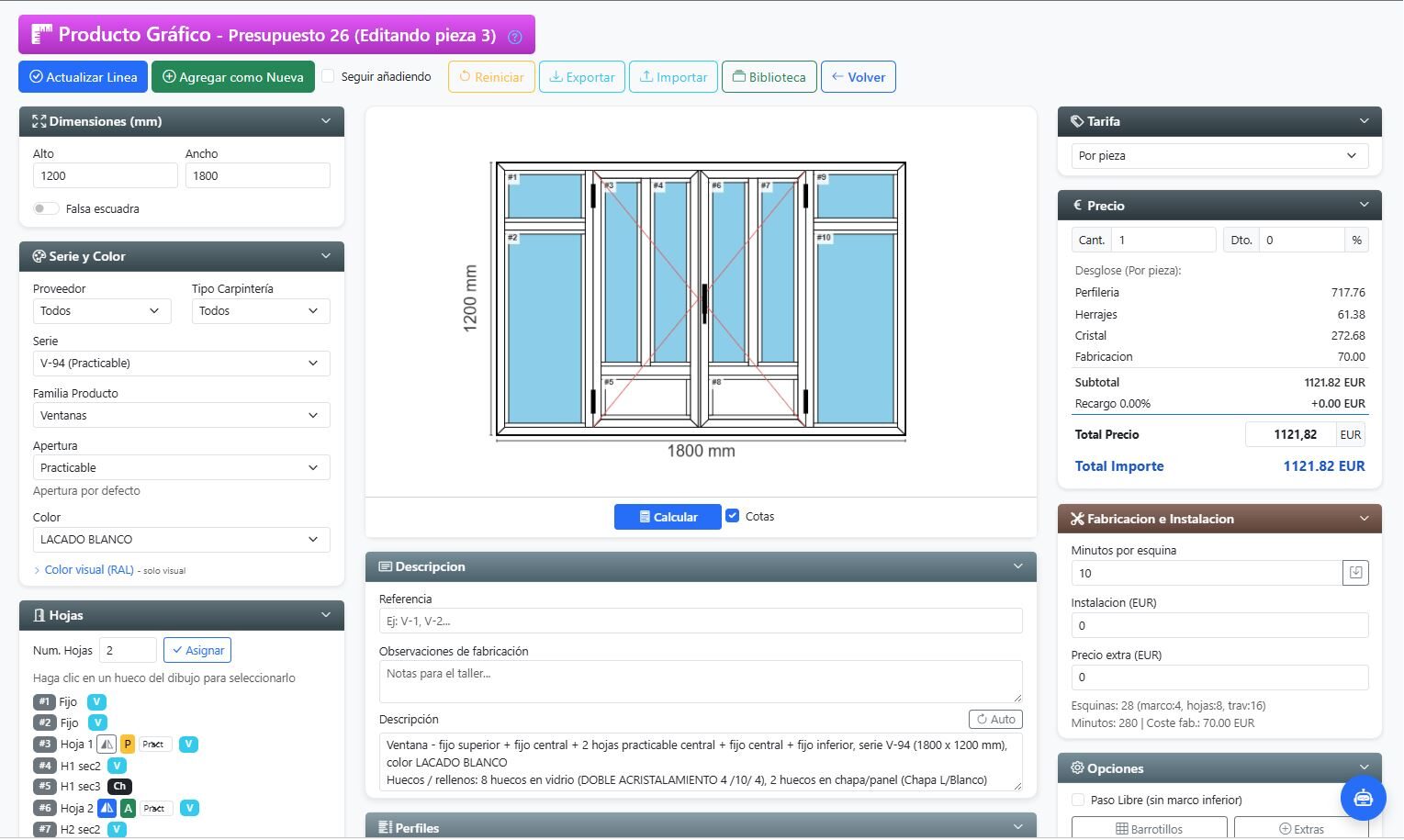Click the blue mirror icon on Hoja 2 row

[x=107, y=809]
